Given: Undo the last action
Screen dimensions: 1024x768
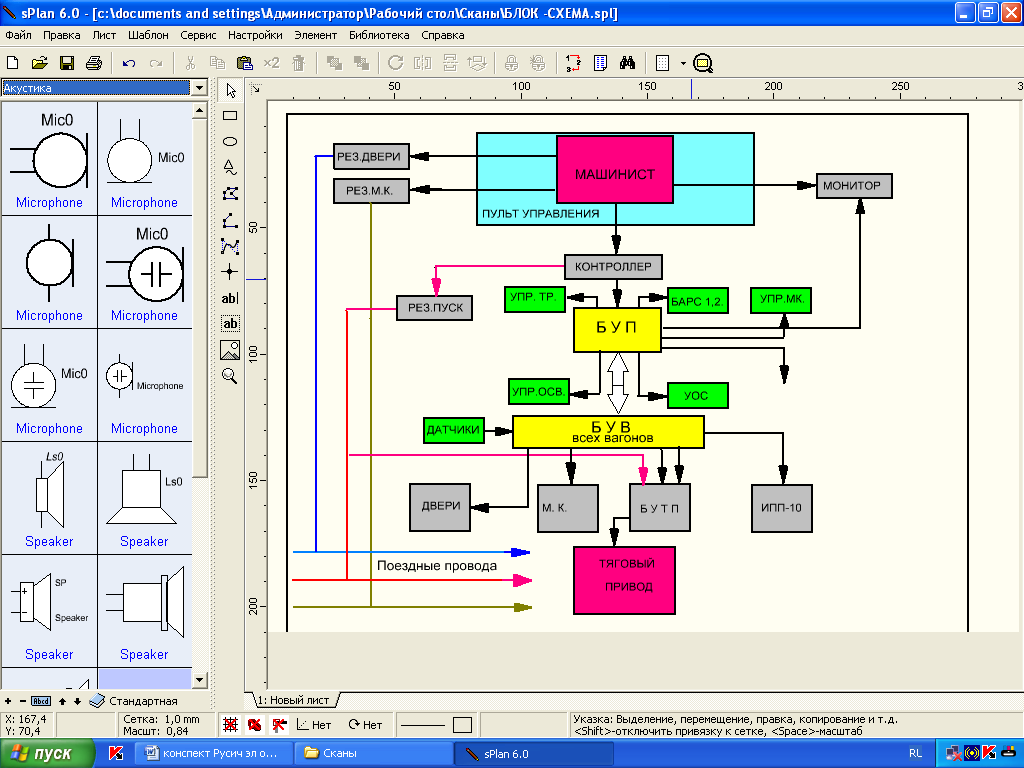Looking at the screenshot, I should tap(129, 63).
